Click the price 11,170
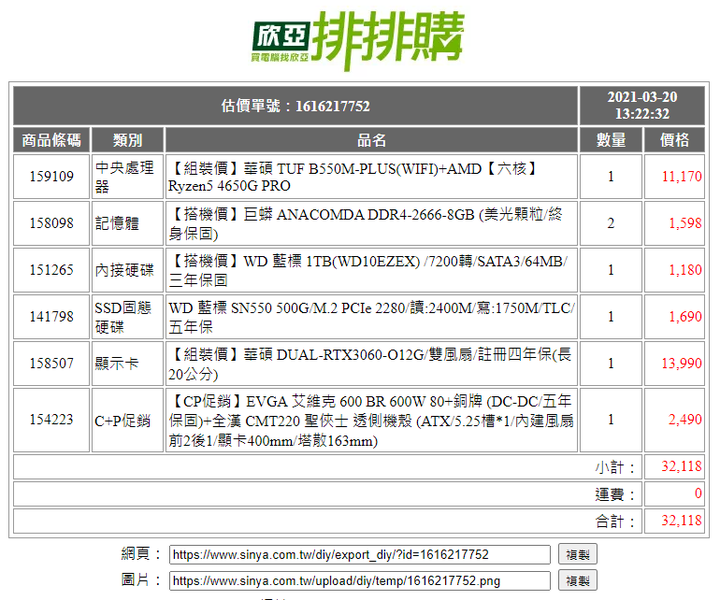The image size is (720, 600). tap(681, 176)
